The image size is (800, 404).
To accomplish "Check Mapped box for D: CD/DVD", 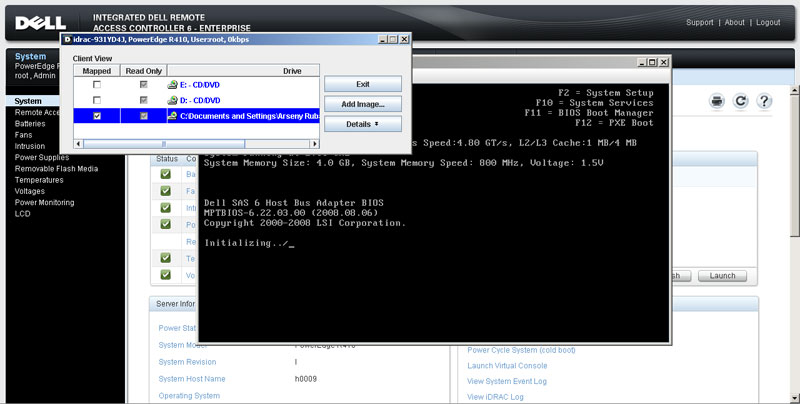I will click(97, 101).
